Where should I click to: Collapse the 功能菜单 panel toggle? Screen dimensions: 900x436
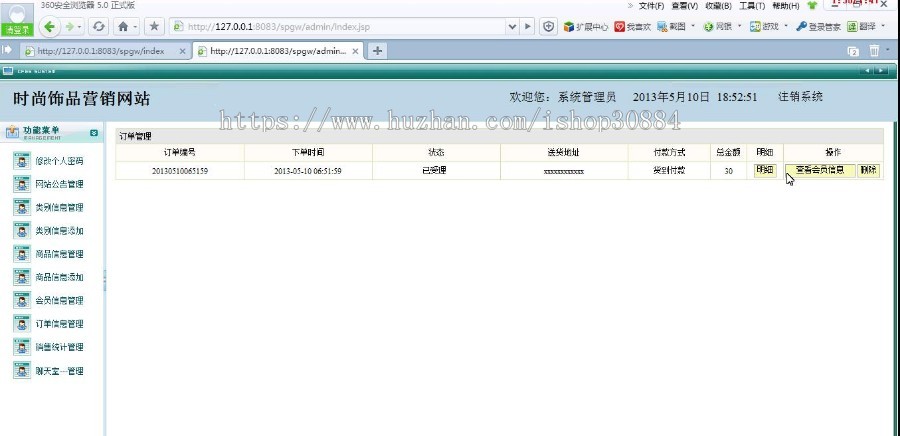[94, 133]
